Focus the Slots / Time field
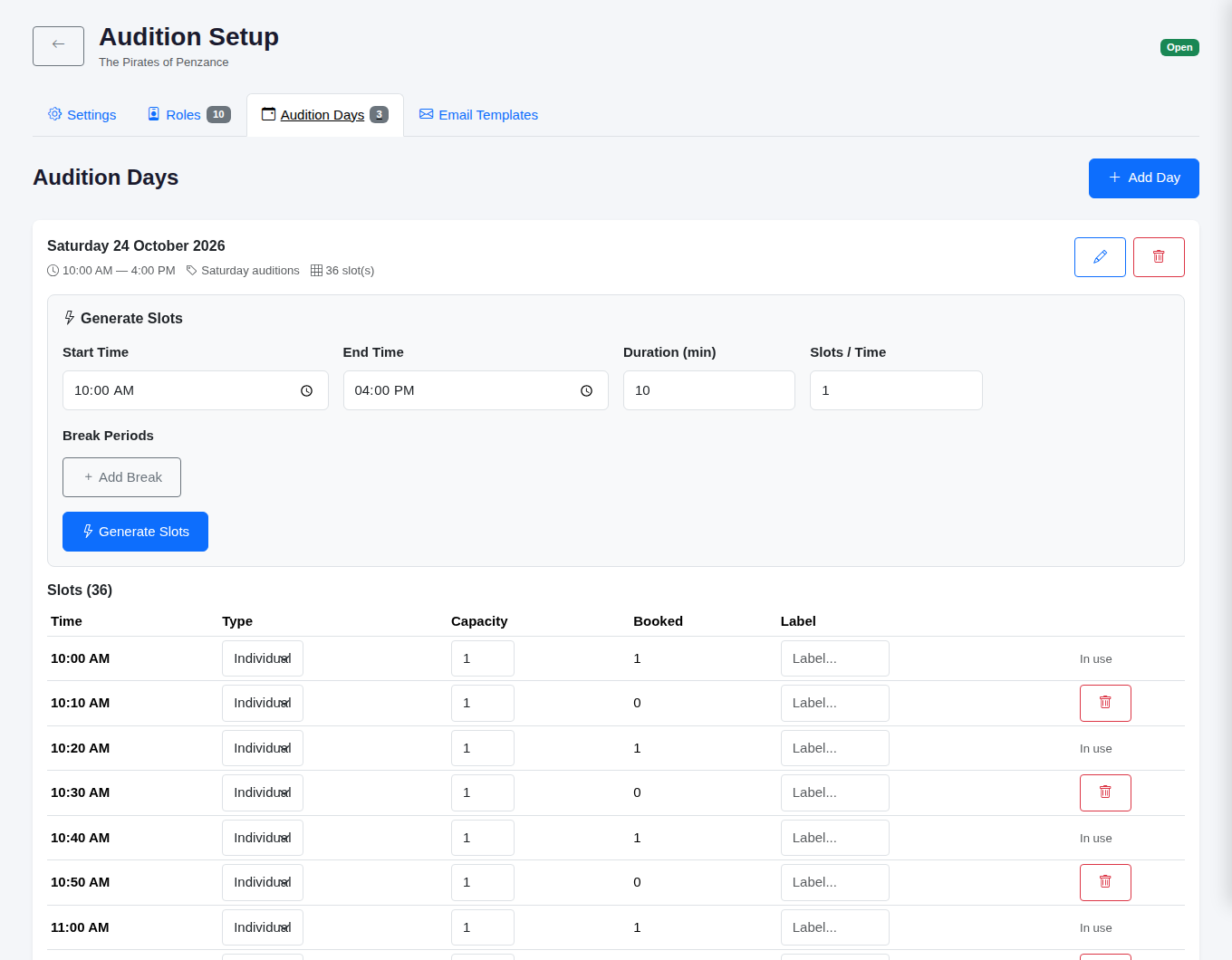The width and height of the screenshot is (1232, 960). [x=896, y=390]
